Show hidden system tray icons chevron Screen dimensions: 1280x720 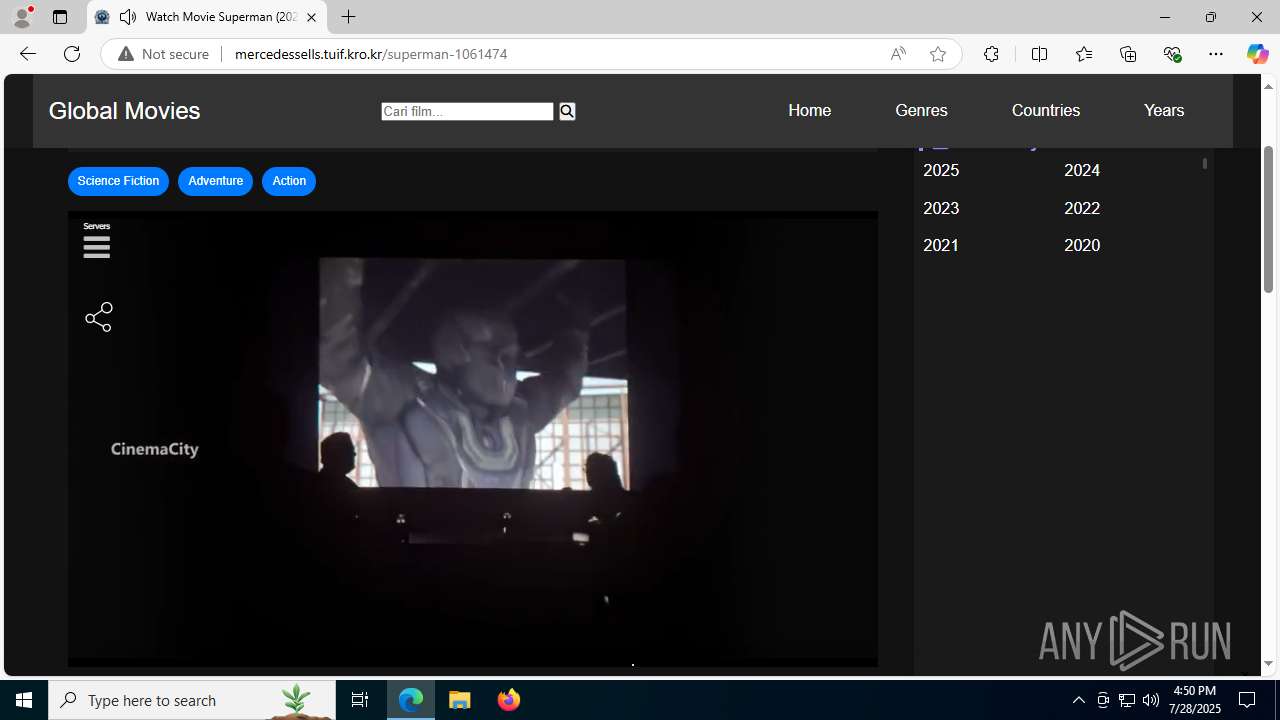(1078, 700)
